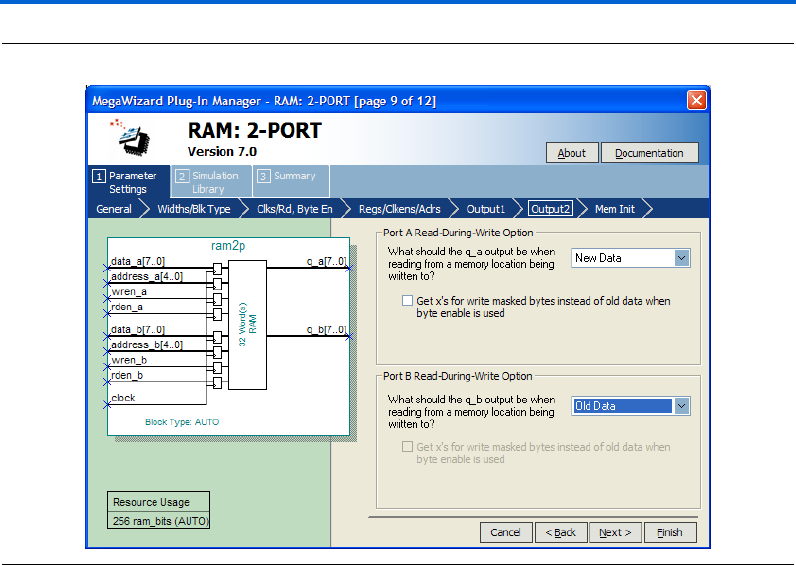Viewport: 796px width, 565px height.
Task: Go to the Clks/Rd, Byte En page
Action: coord(294,209)
